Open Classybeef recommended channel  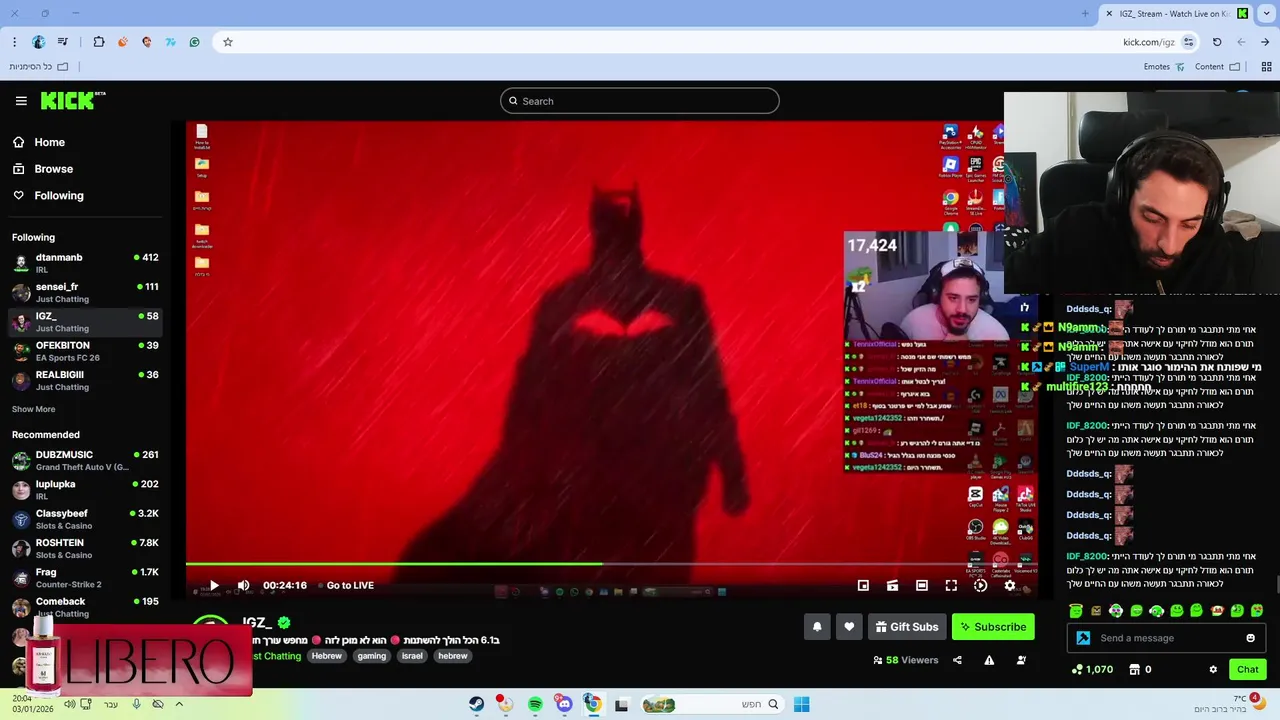(x=85, y=519)
